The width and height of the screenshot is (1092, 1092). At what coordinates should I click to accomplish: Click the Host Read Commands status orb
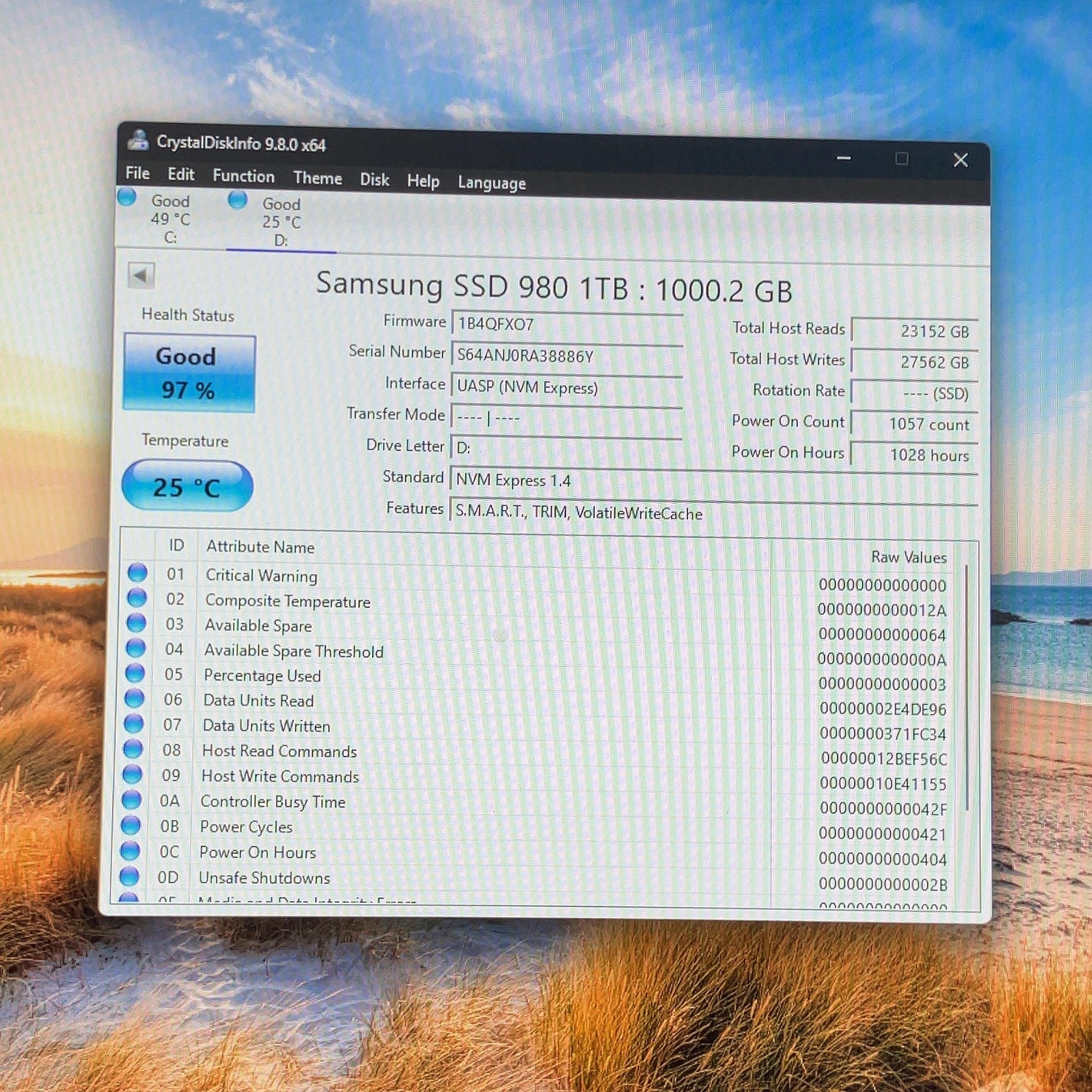132,748
